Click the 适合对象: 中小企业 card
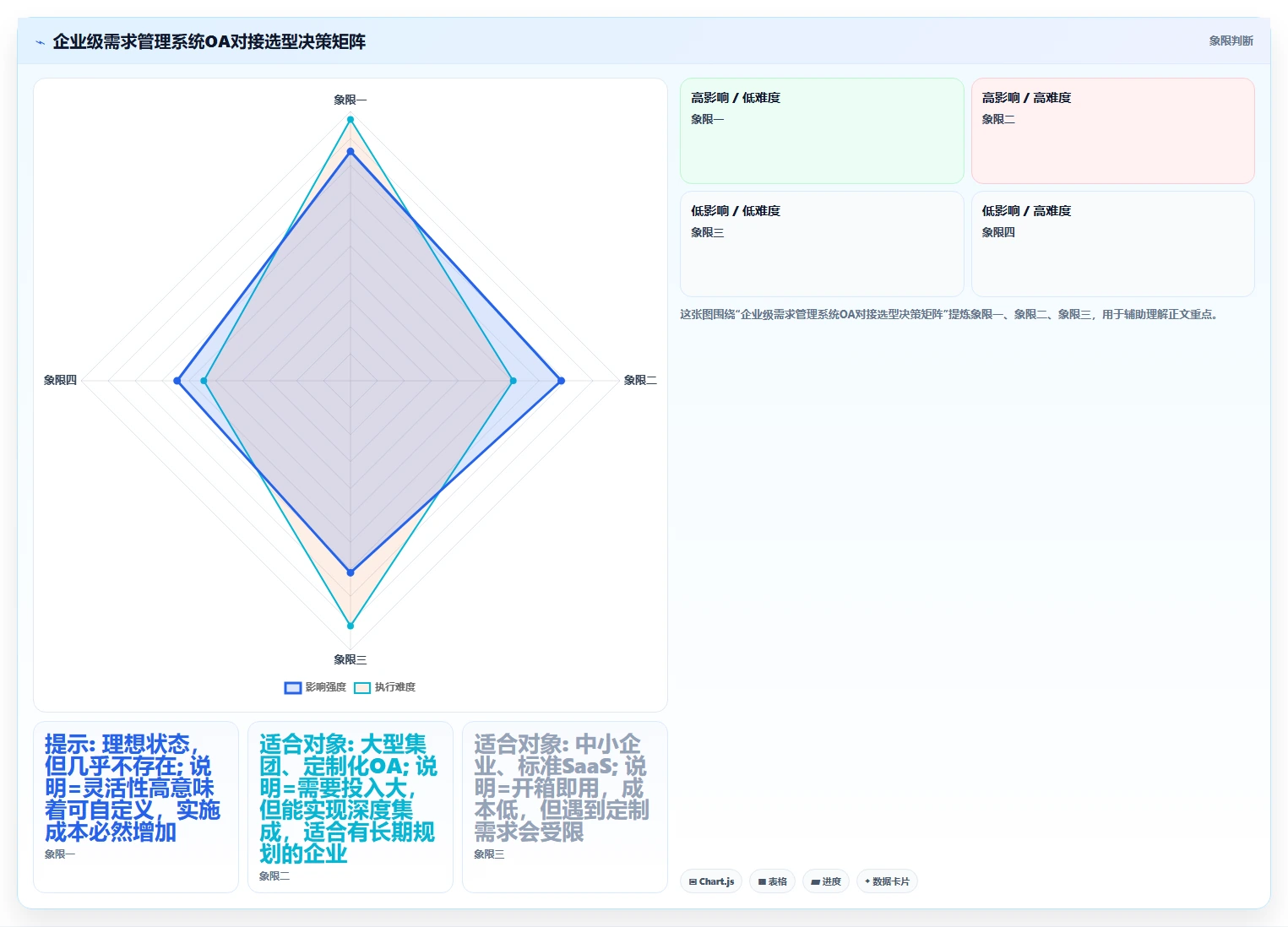 (x=565, y=807)
